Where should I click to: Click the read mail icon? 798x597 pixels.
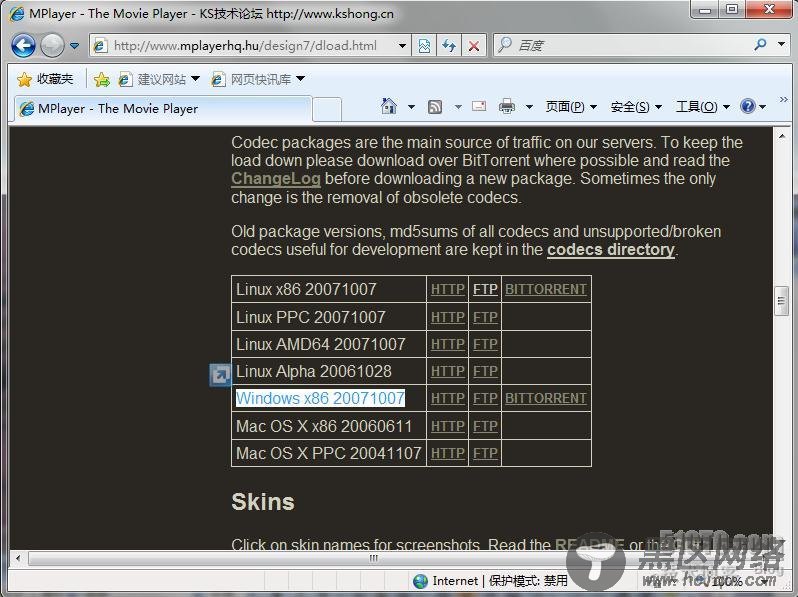click(479, 106)
